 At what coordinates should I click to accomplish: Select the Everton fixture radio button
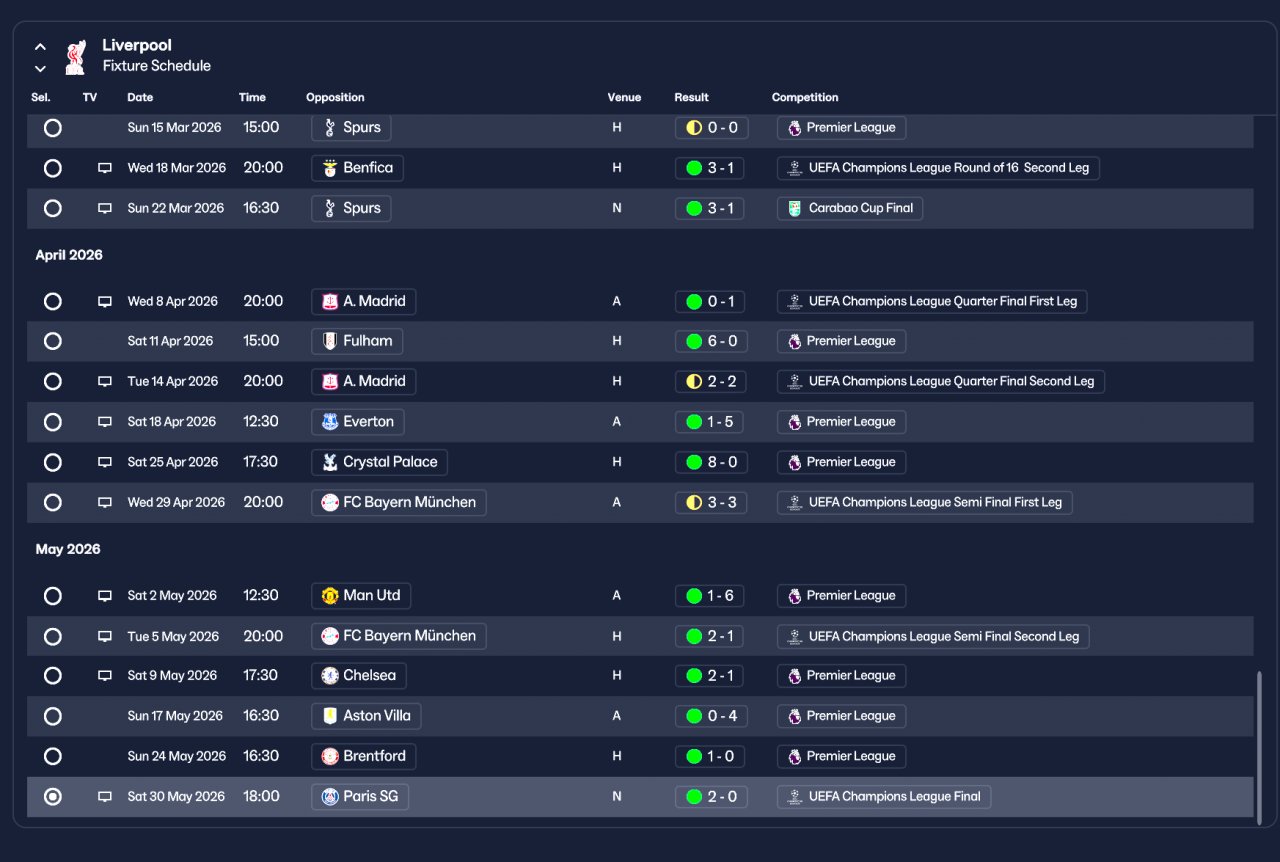pos(53,422)
